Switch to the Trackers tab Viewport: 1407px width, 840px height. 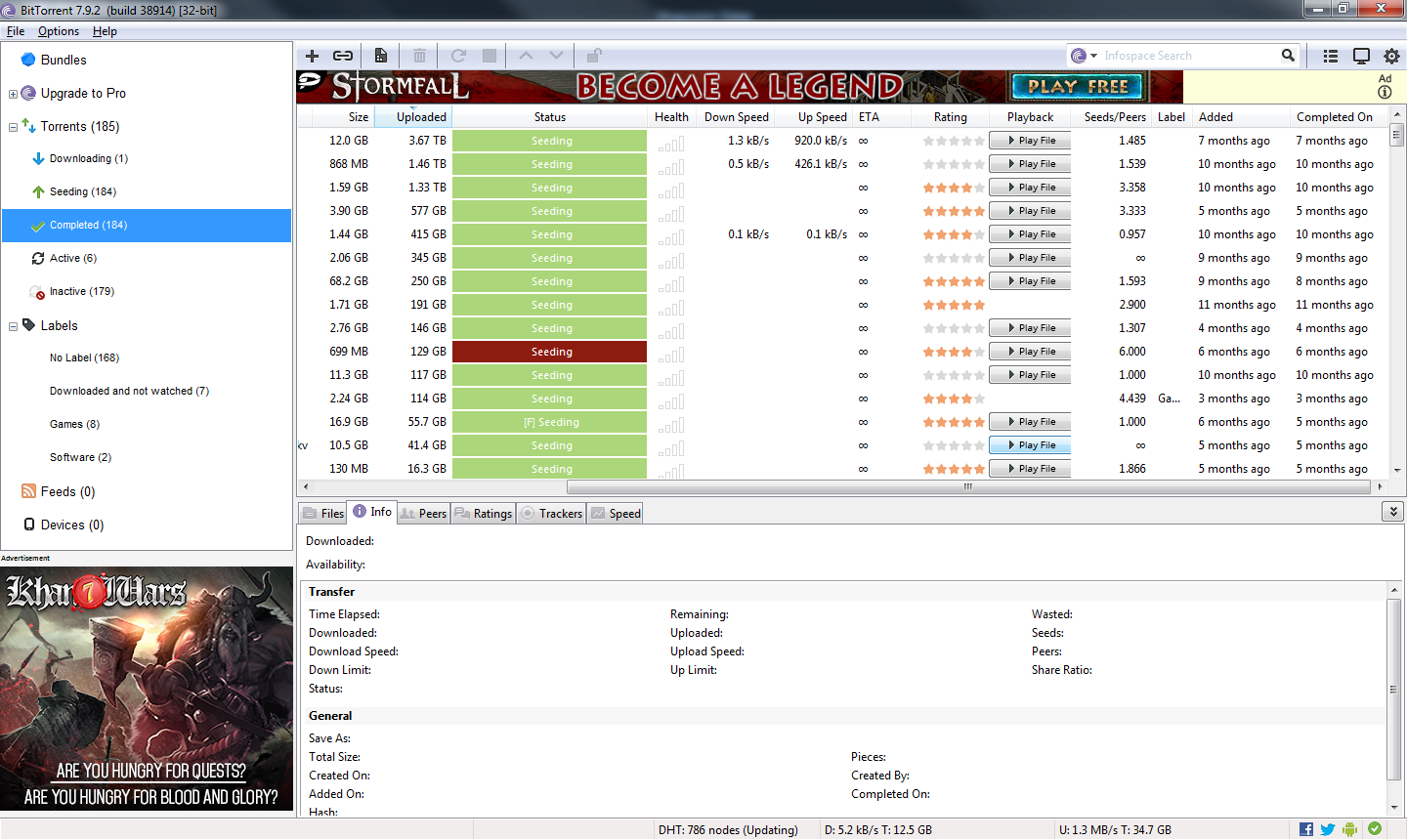(x=551, y=513)
